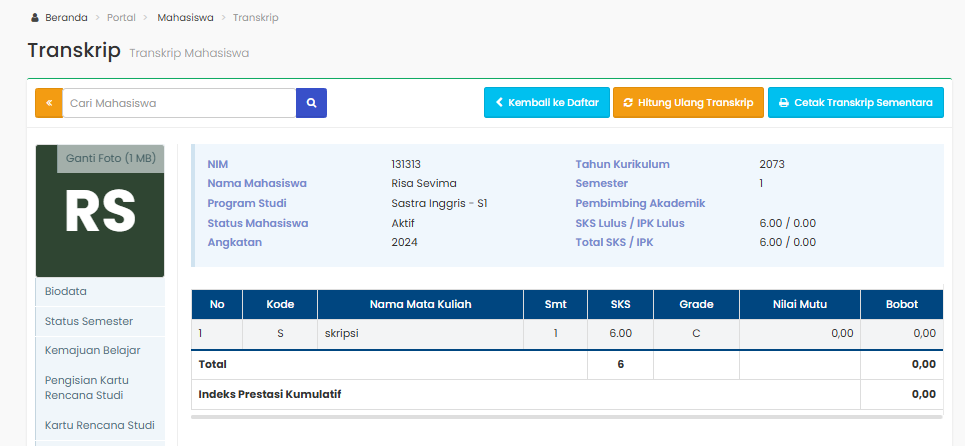Click the Nama Mata Kuliah column header
965x446 pixels.
click(x=420, y=305)
